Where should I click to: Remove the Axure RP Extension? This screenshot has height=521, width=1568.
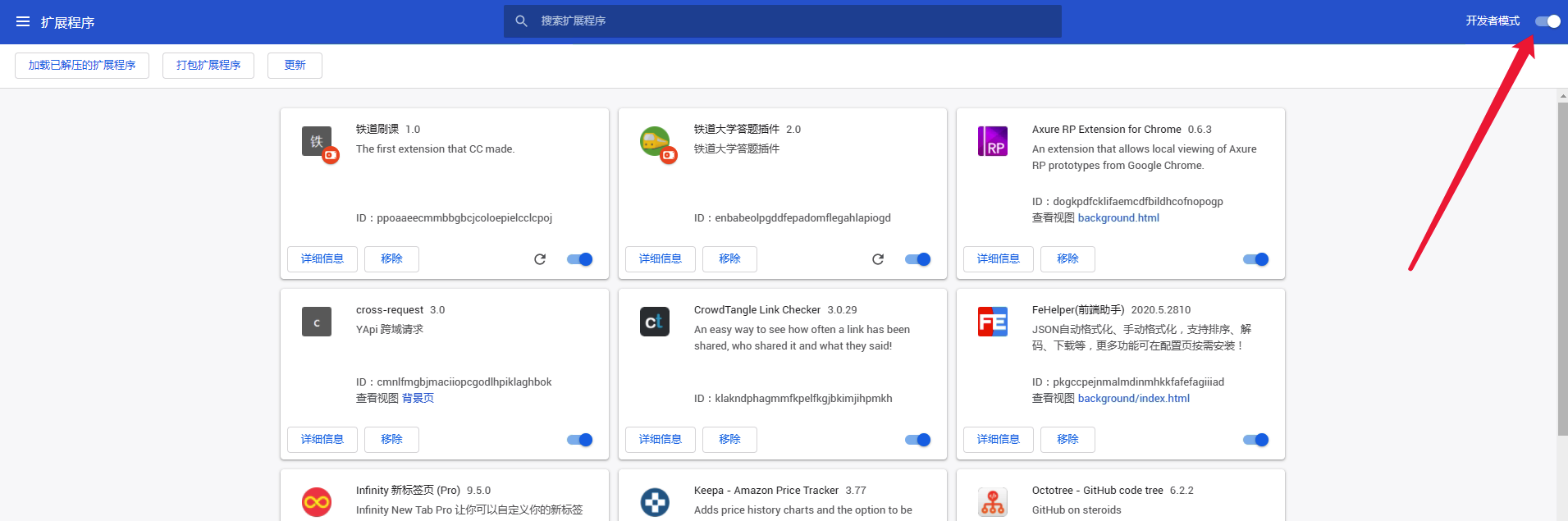coord(1067,259)
